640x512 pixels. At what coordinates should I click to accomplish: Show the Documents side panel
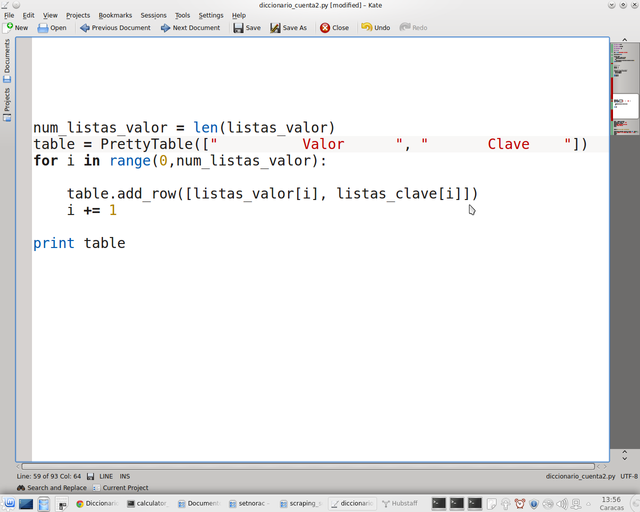[7, 60]
